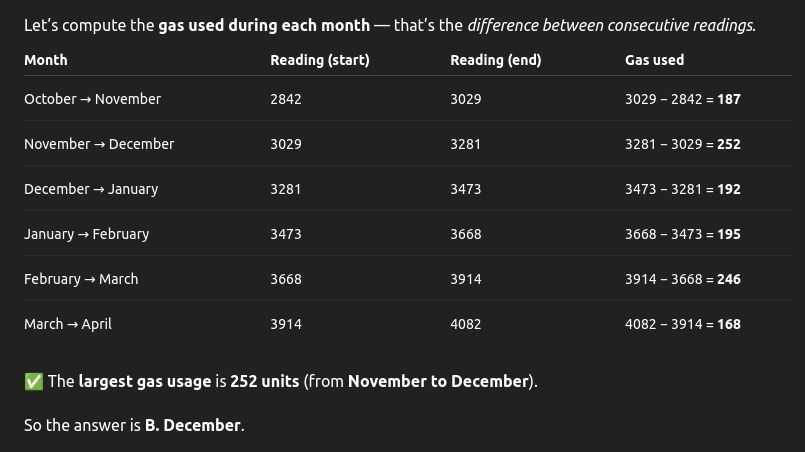The image size is (805, 452).
Task: Click the end reading 4082 cell
Action: (466, 324)
